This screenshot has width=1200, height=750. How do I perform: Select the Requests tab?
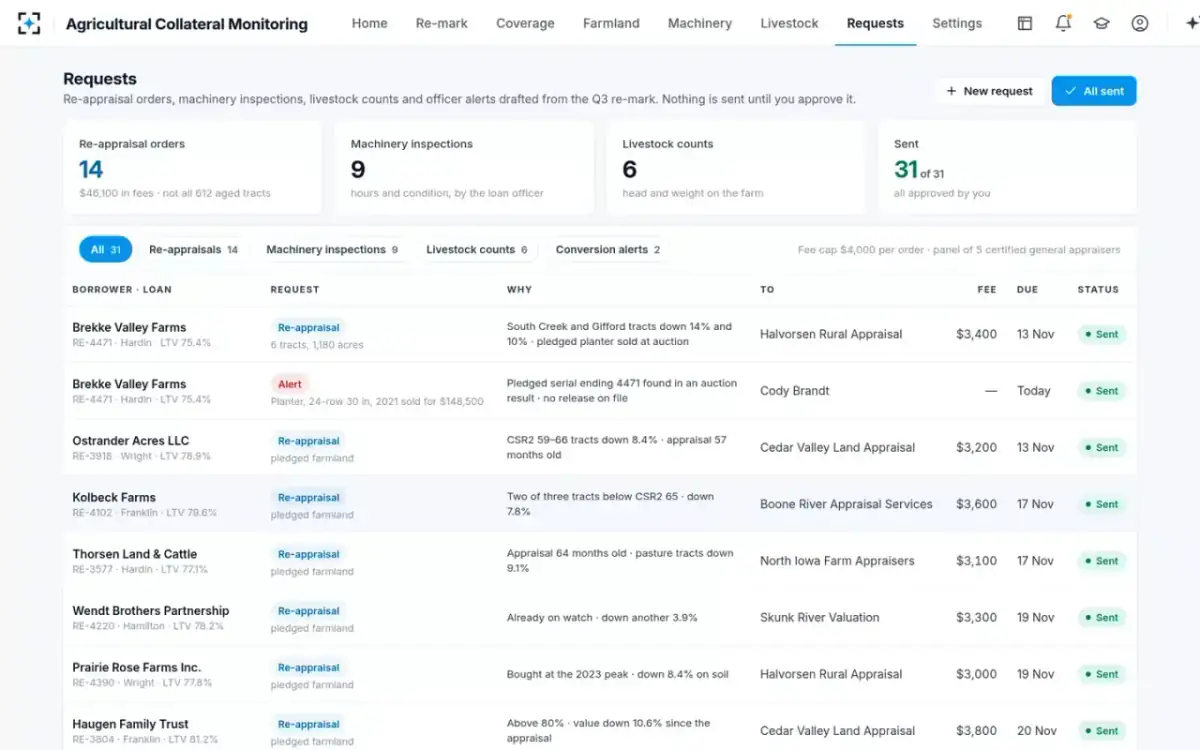click(875, 23)
